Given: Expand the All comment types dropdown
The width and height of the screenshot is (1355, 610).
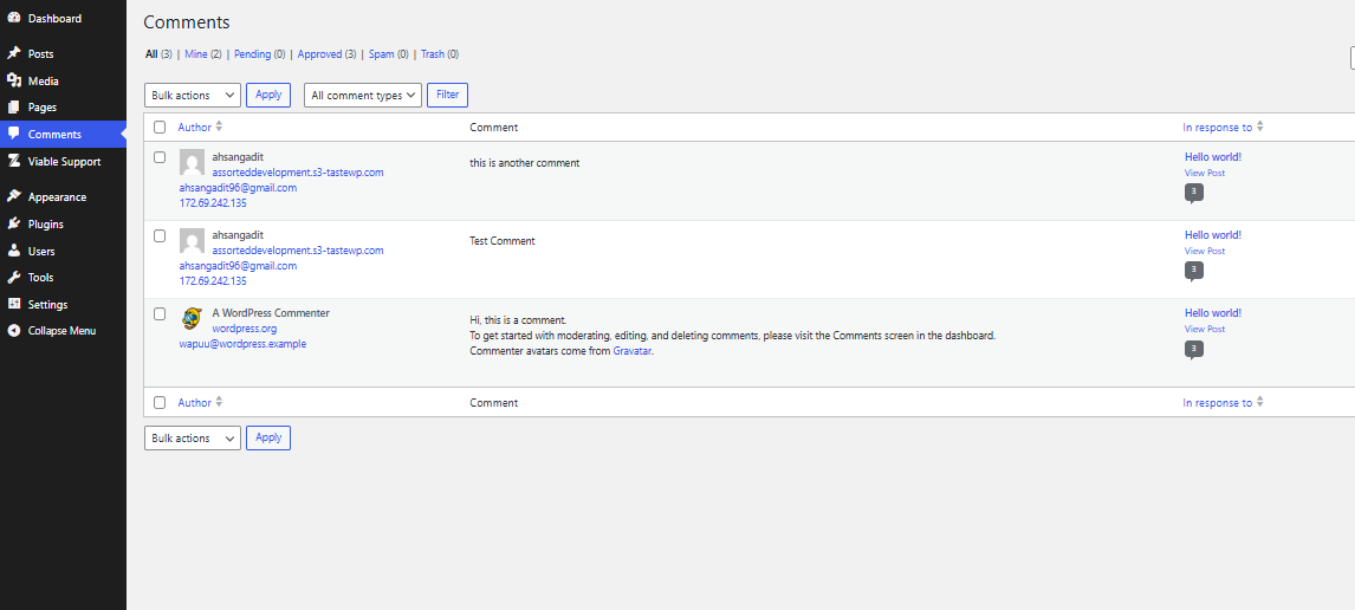Looking at the screenshot, I should [362, 95].
